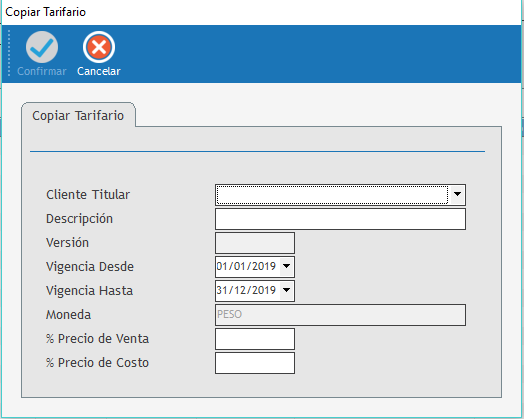Focus the % Precio de Venta field
This screenshot has height=419, width=524.
click(255, 339)
